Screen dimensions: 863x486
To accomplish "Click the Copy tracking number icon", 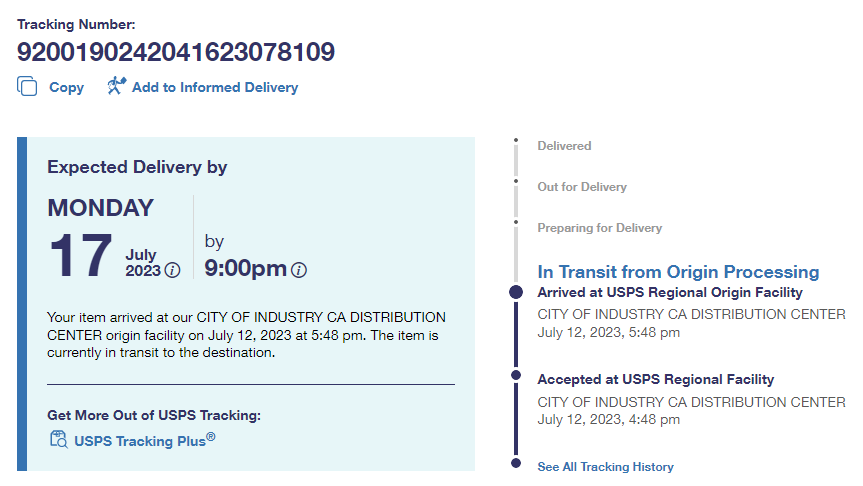I will 27,87.
